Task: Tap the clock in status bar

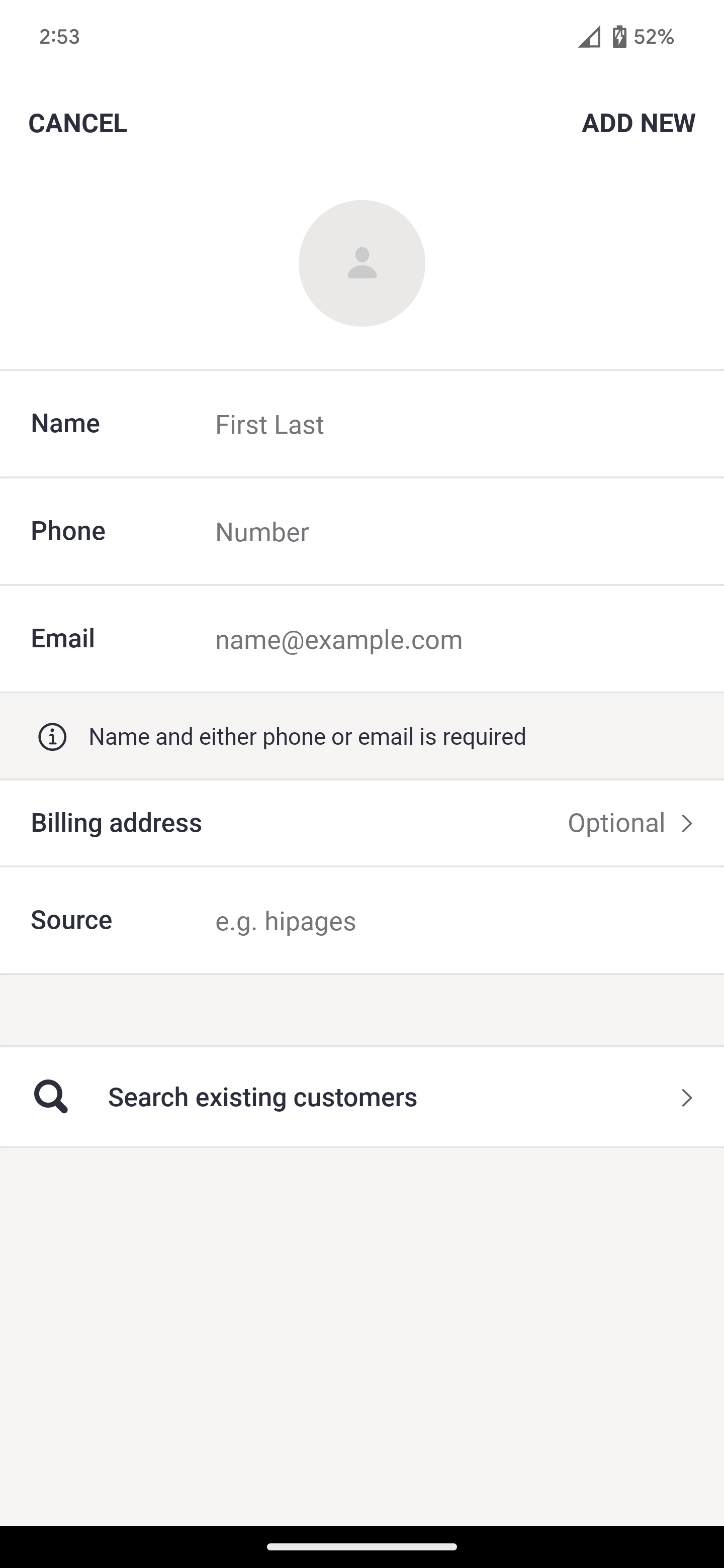Action: (60, 37)
